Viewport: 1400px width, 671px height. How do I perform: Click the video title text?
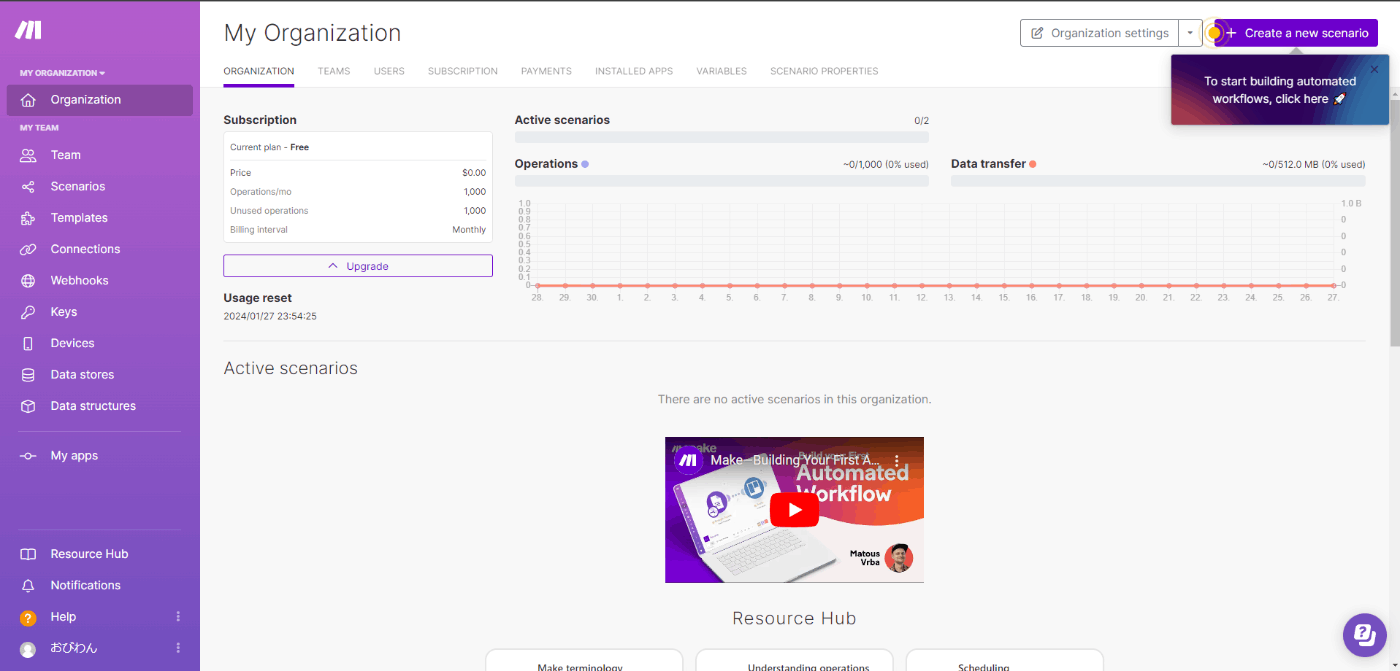pyautogui.click(x=797, y=460)
